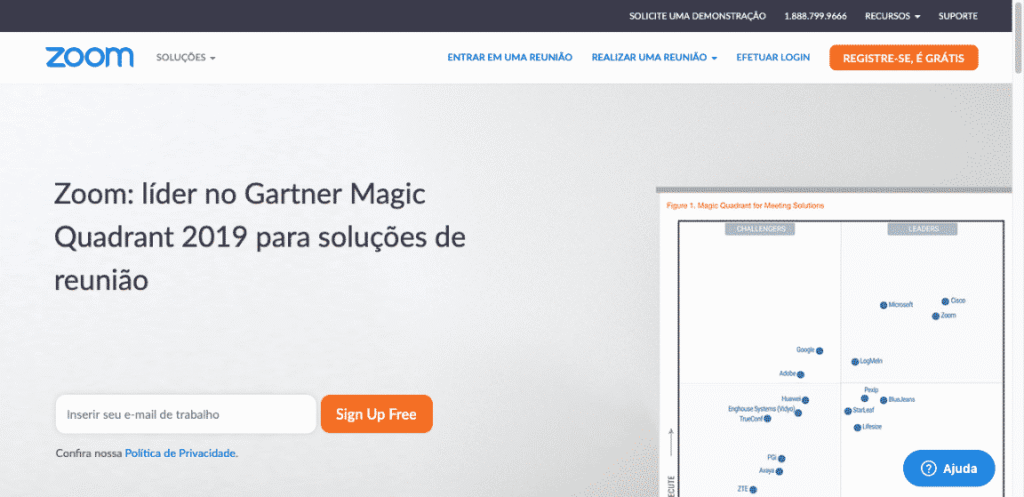The height and width of the screenshot is (497, 1024).
Task: Open the Política de Privacidade link
Action: tap(180, 453)
